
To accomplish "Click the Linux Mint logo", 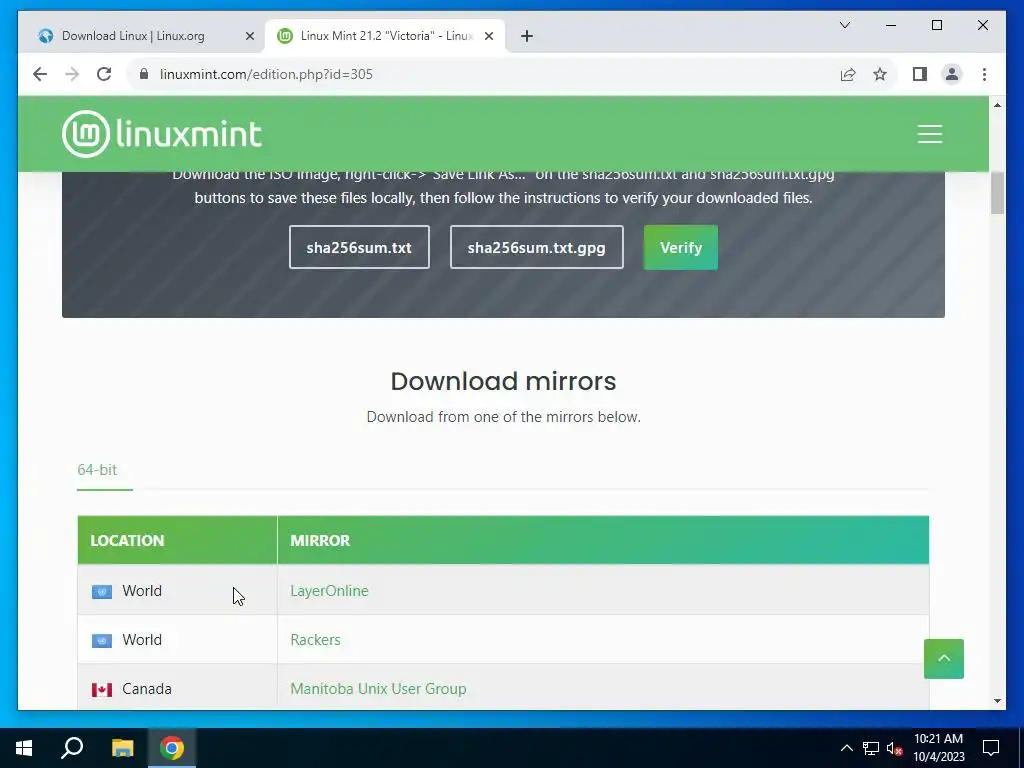I will tap(162, 134).
